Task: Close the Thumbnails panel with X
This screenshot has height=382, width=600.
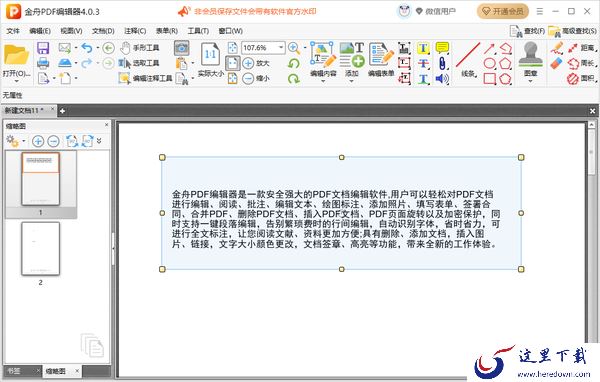Action: [106, 125]
